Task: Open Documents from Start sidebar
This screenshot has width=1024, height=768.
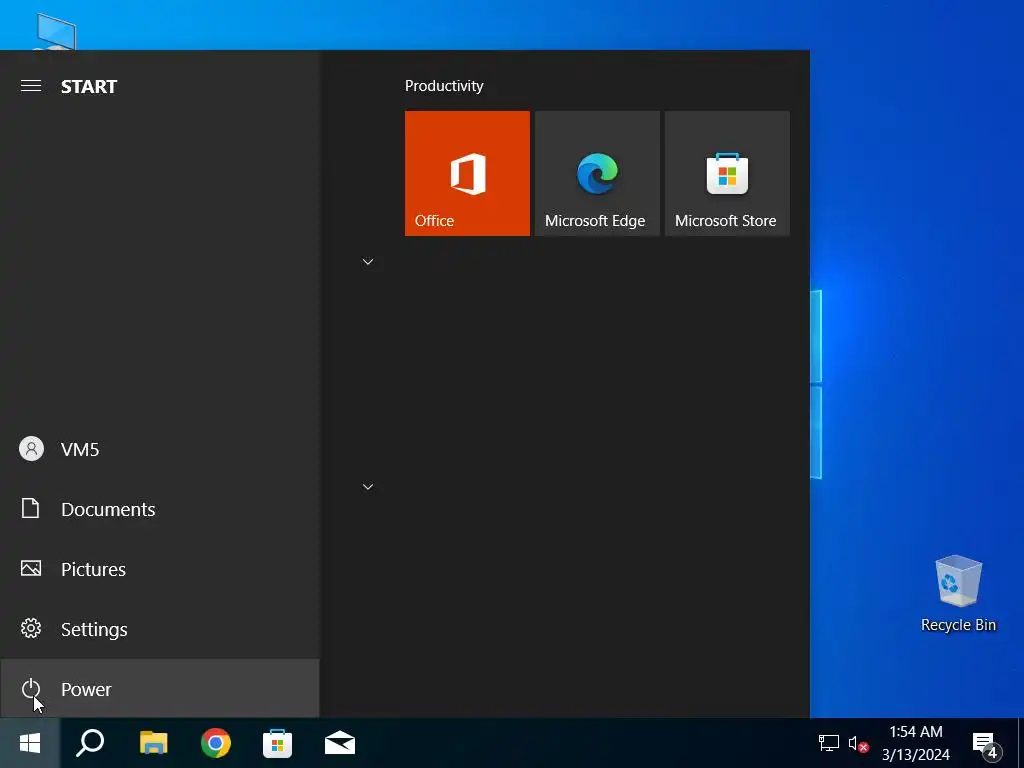Action: (x=159, y=509)
